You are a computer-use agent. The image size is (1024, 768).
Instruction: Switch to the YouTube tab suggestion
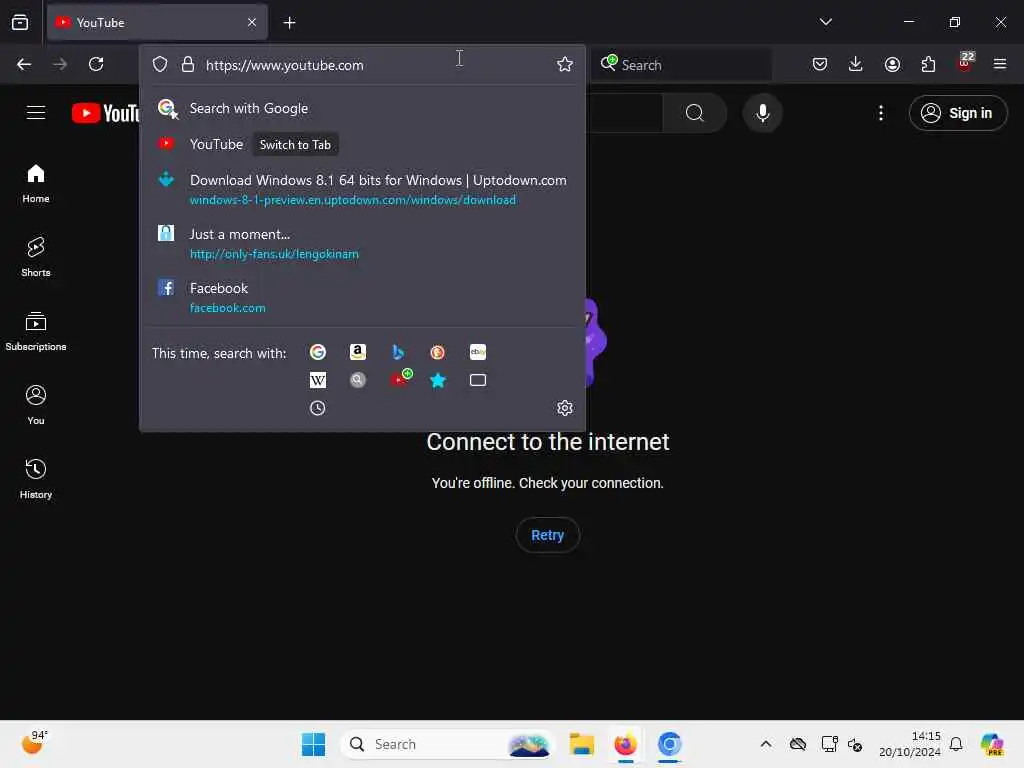click(x=362, y=144)
